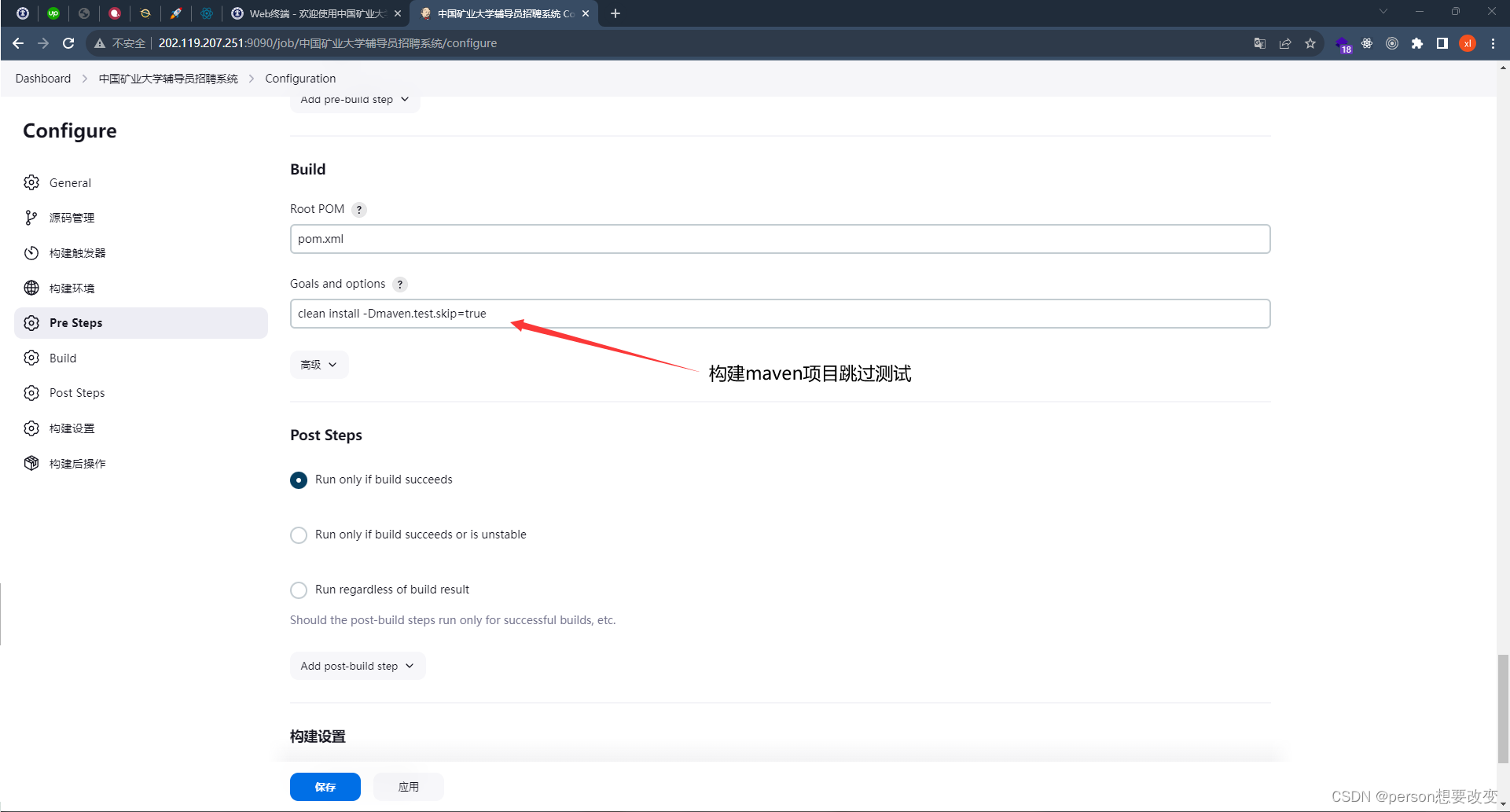Expand the 高级 advanced options

point(319,365)
